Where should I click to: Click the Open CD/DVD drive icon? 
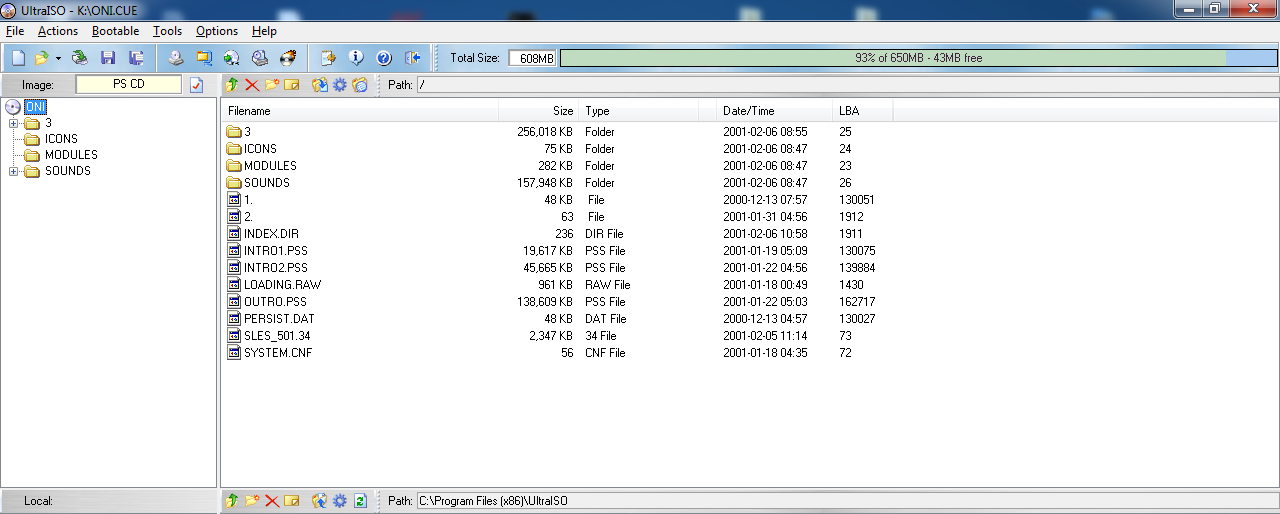[x=79, y=58]
